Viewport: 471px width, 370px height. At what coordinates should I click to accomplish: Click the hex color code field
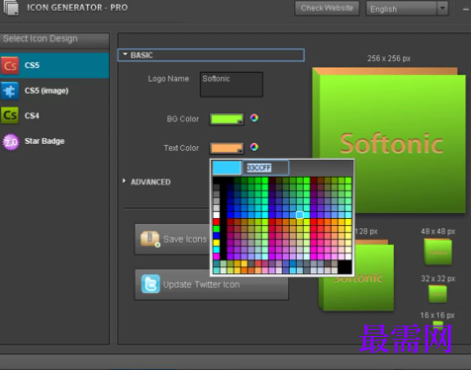tap(265, 168)
